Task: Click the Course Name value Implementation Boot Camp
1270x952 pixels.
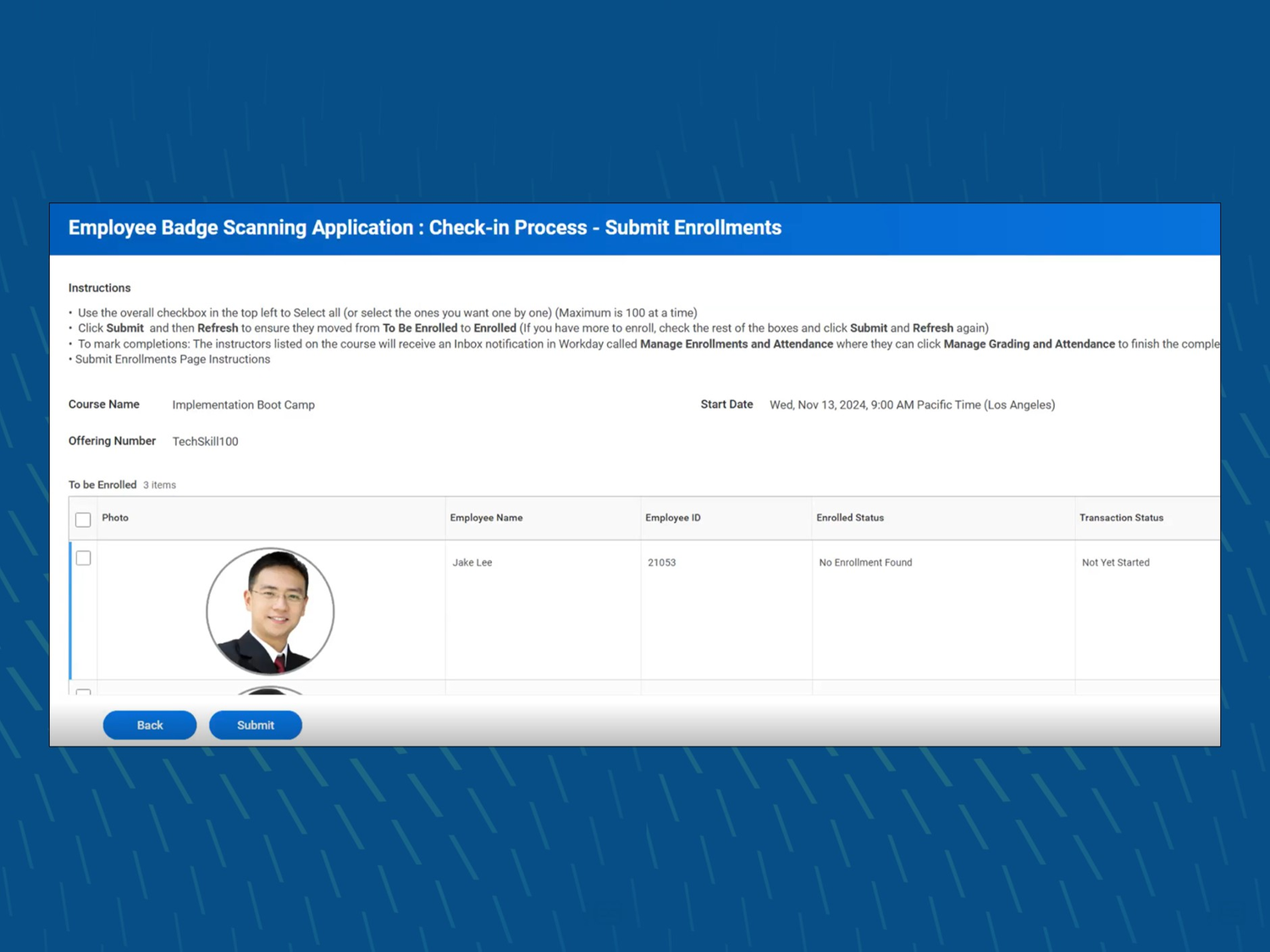Action: click(x=243, y=404)
